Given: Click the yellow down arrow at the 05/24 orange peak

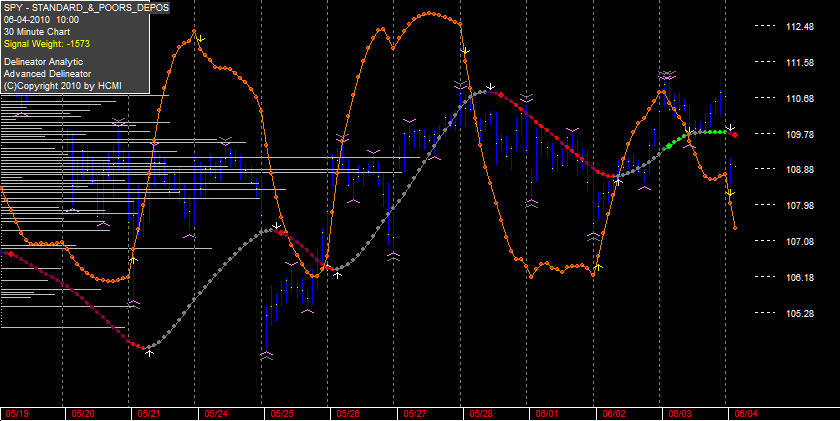Looking at the screenshot, I should [x=200, y=39].
